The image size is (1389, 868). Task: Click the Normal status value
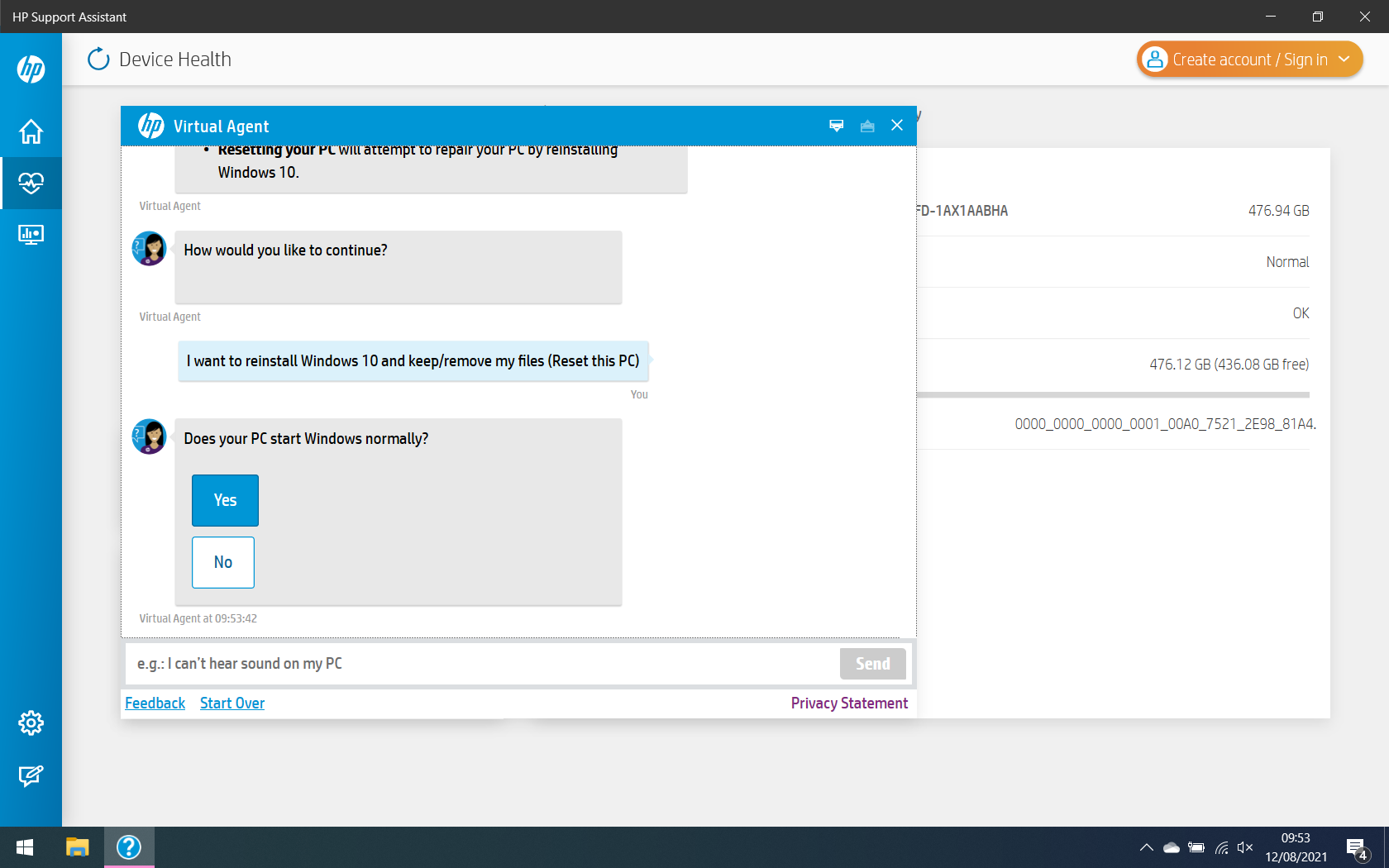click(x=1287, y=262)
